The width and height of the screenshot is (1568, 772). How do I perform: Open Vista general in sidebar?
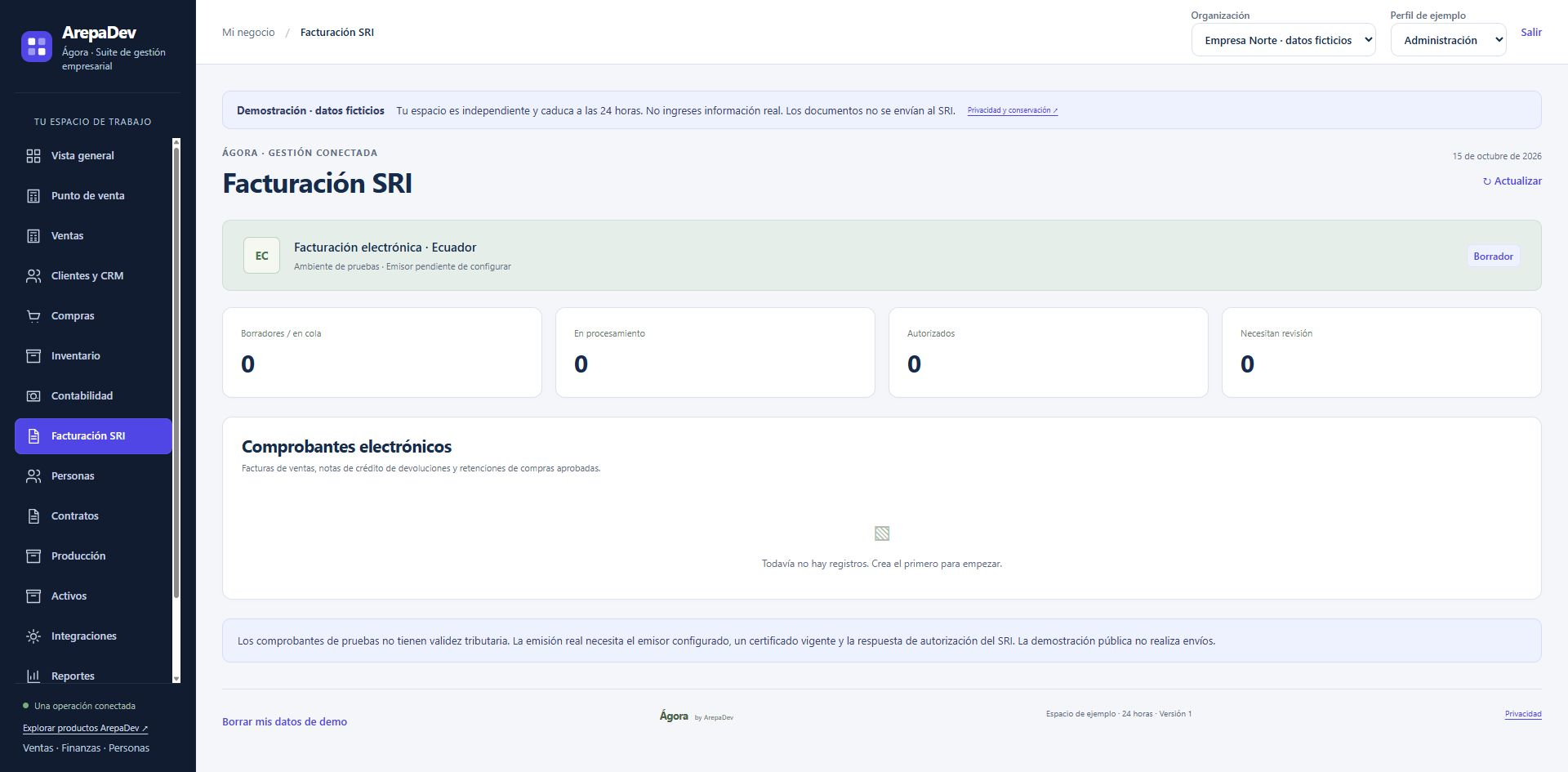(x=93, y=156)
